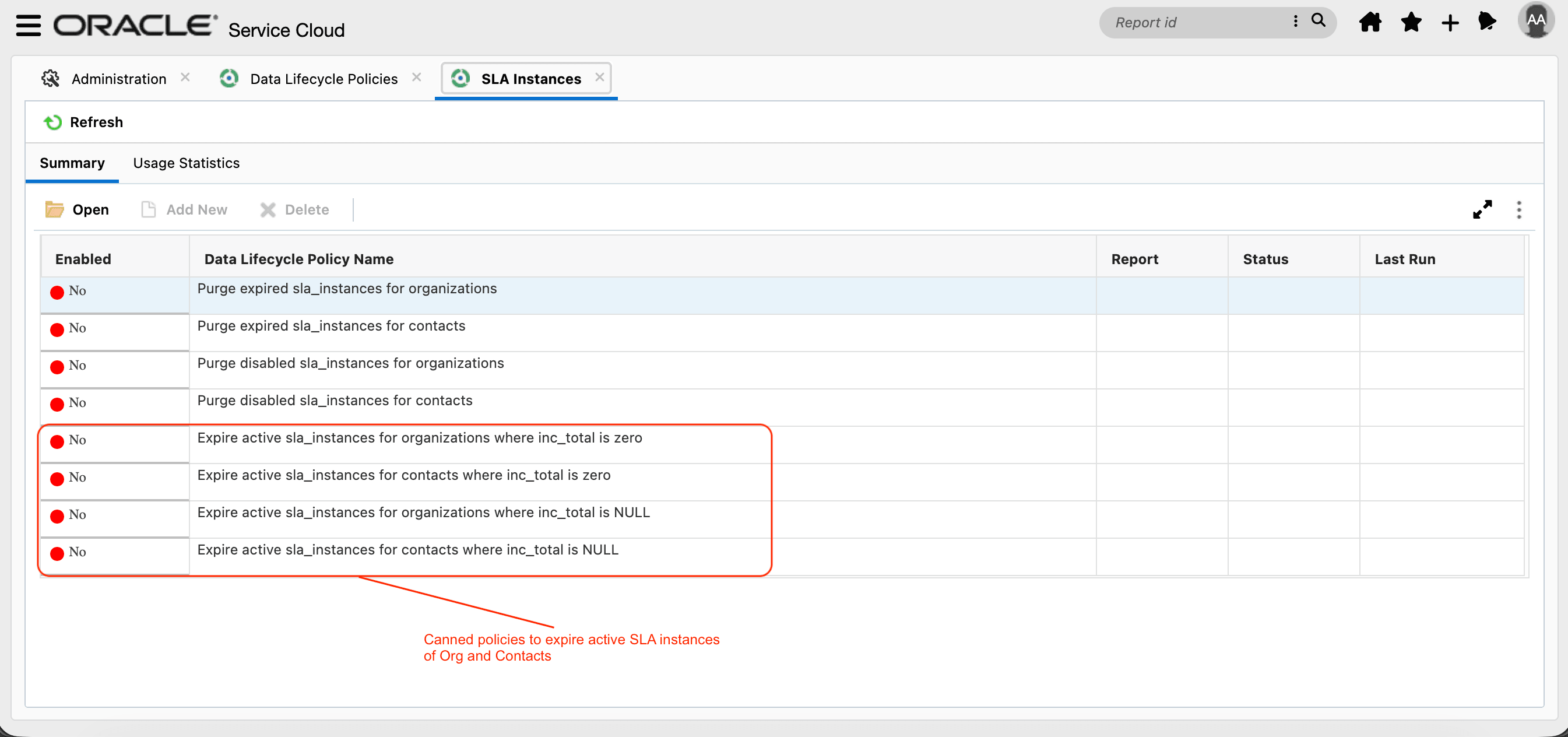Click the plus icon to add a tab
Viewport: 1568px width, 737px height.
click(1449, 22)
